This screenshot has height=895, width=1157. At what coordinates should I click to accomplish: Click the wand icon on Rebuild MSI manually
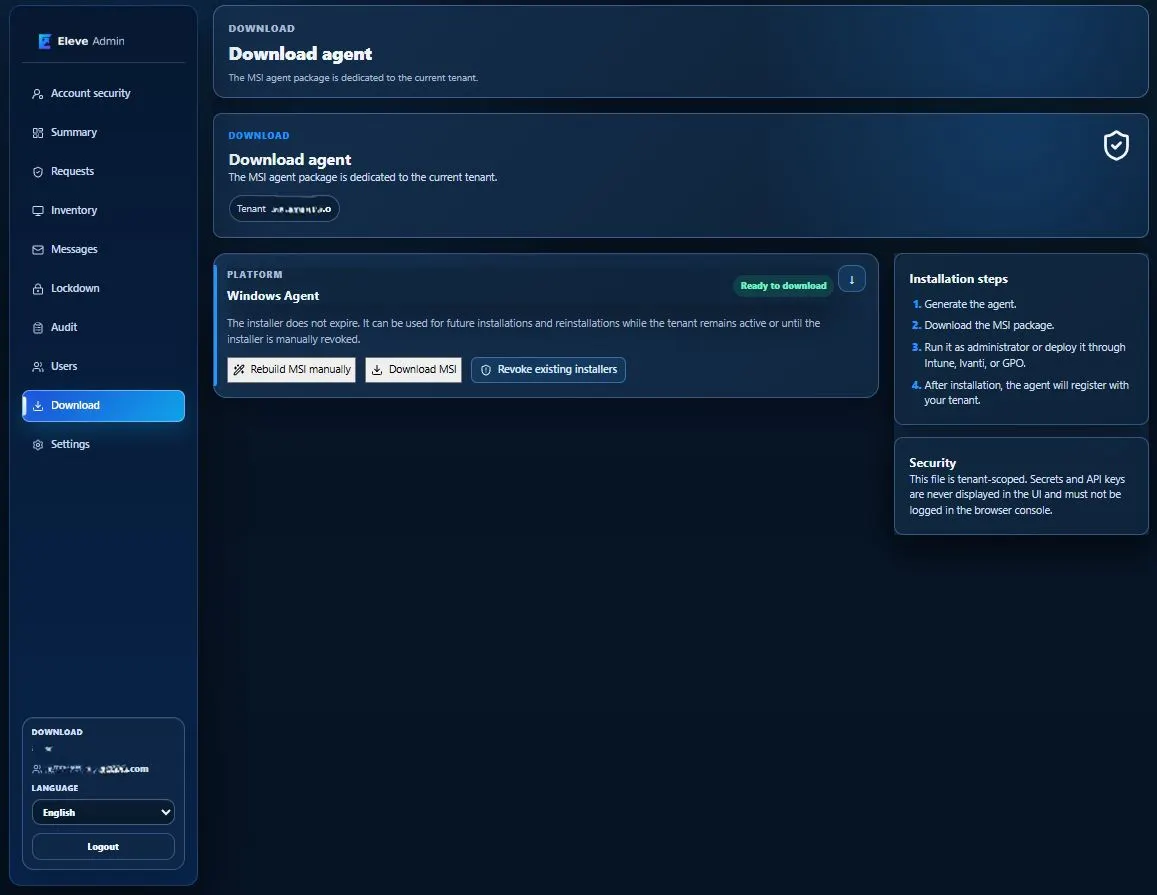239,370
